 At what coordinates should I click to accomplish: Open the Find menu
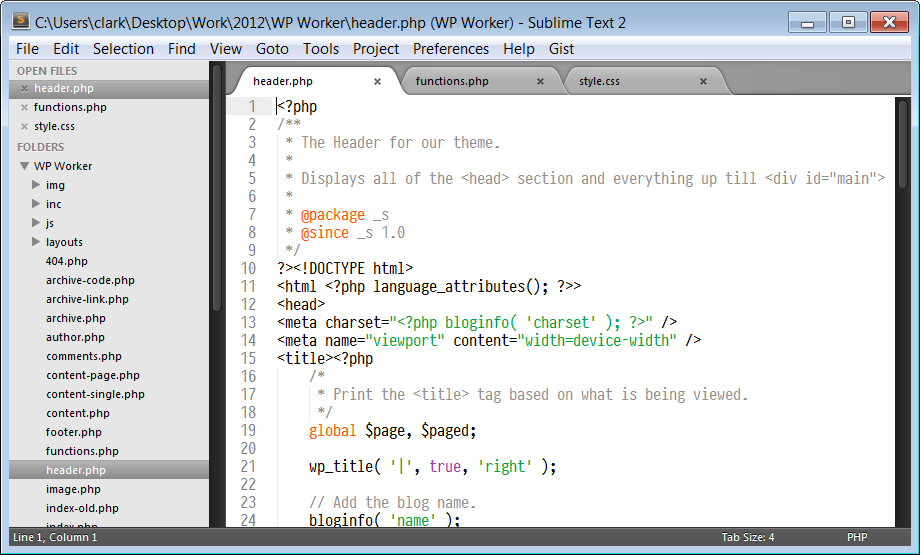point(181,49)
